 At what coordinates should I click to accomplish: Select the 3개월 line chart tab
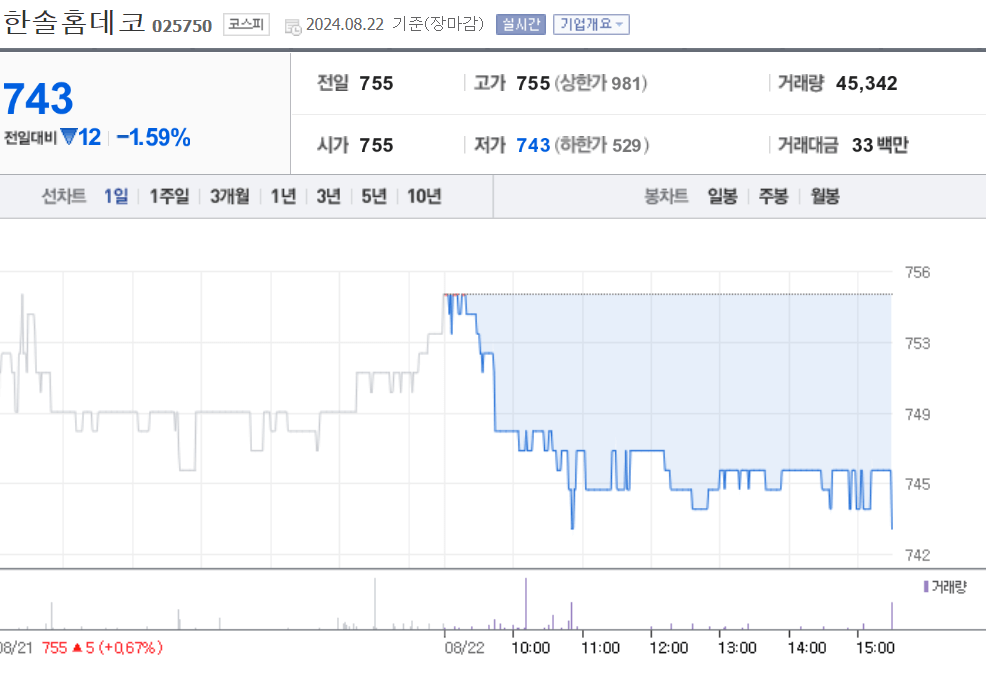(230, 196)
